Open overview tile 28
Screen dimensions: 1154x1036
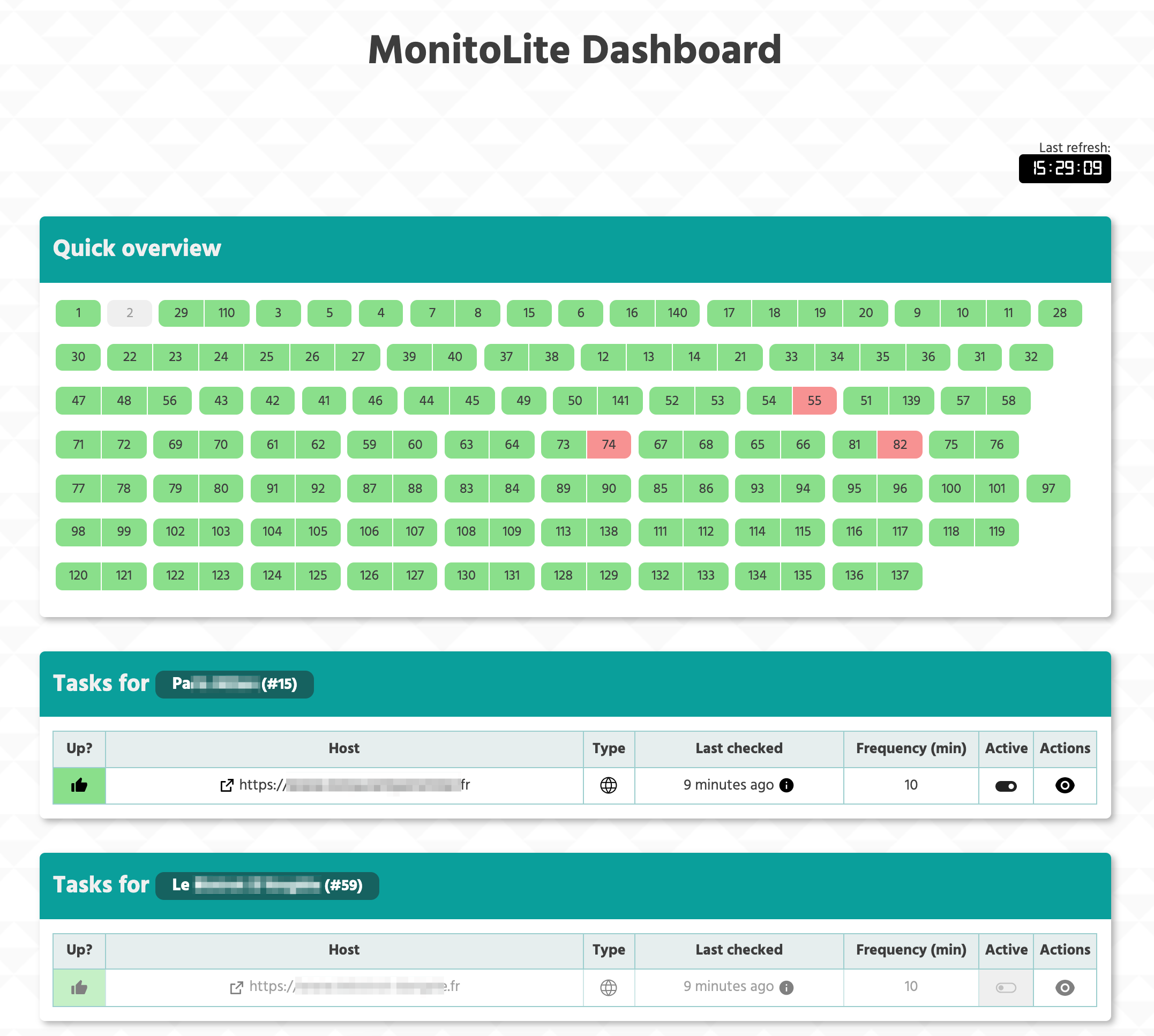[x=1060, y=313]
